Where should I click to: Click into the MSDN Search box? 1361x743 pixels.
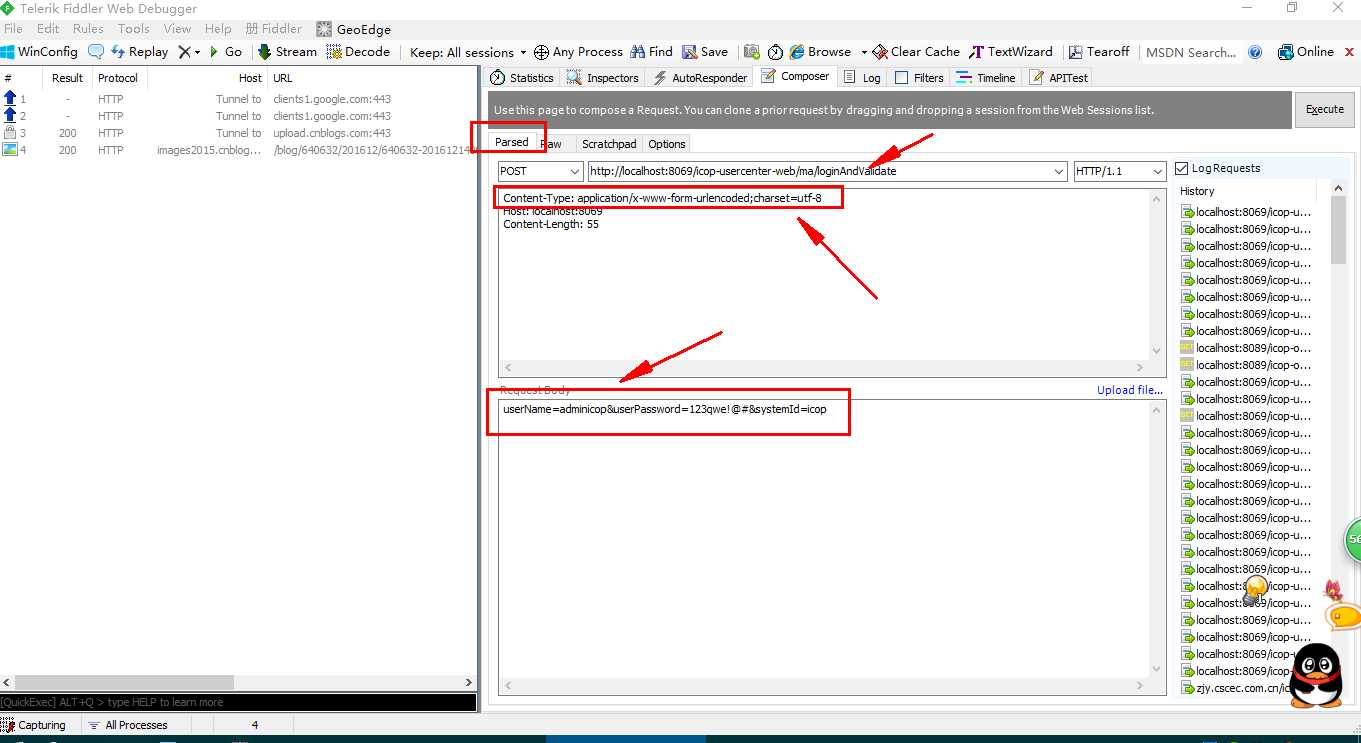(1190, 52)
